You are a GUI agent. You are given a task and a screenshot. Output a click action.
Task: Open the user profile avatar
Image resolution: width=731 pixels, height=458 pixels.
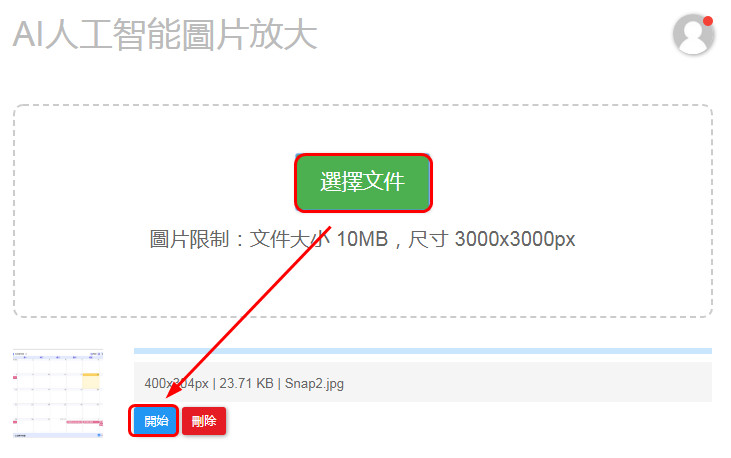pos(693,34)
